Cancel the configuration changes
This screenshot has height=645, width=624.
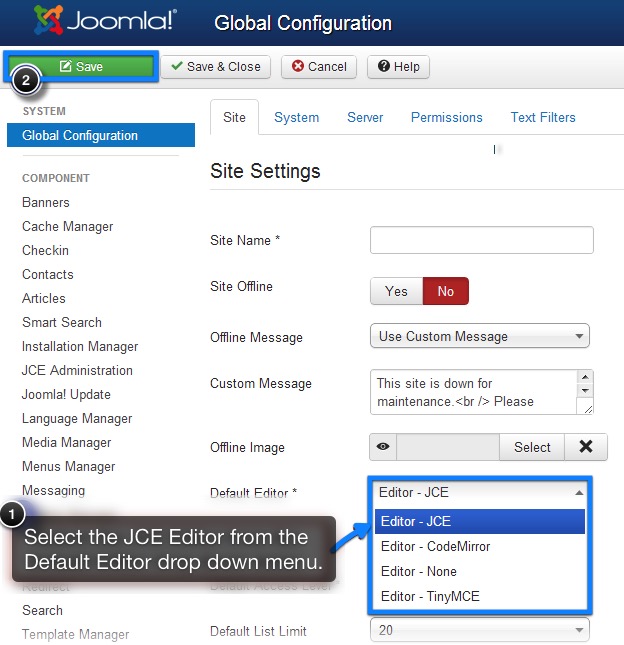click(x=319, y=67)
